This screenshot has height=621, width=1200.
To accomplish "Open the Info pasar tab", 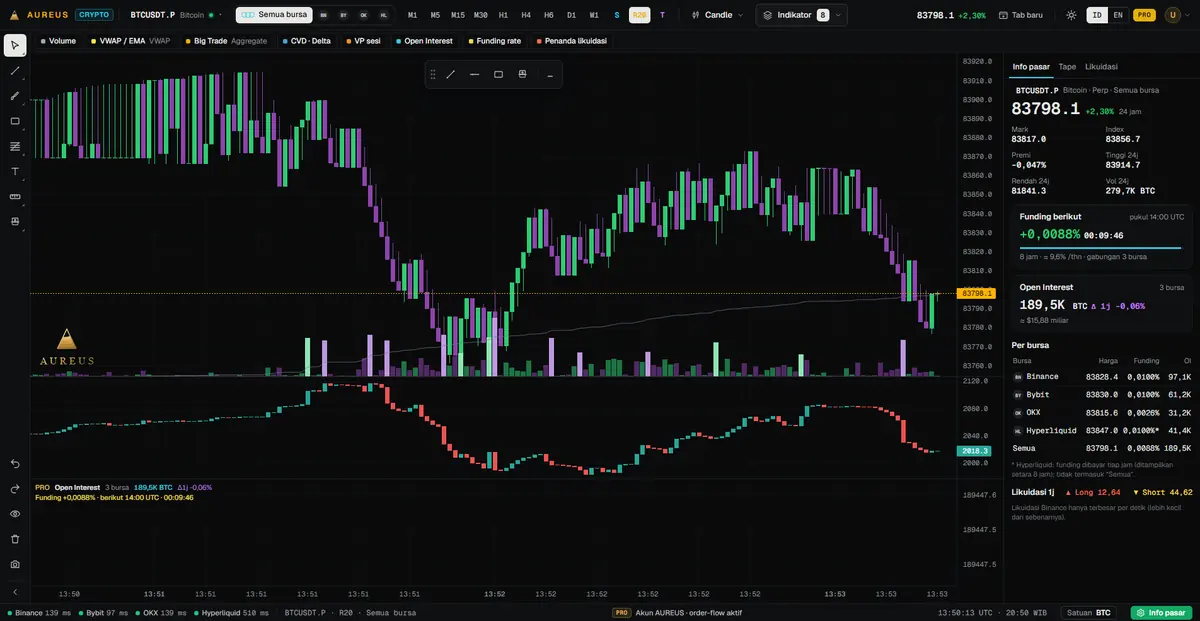I will coord(1031,66).
